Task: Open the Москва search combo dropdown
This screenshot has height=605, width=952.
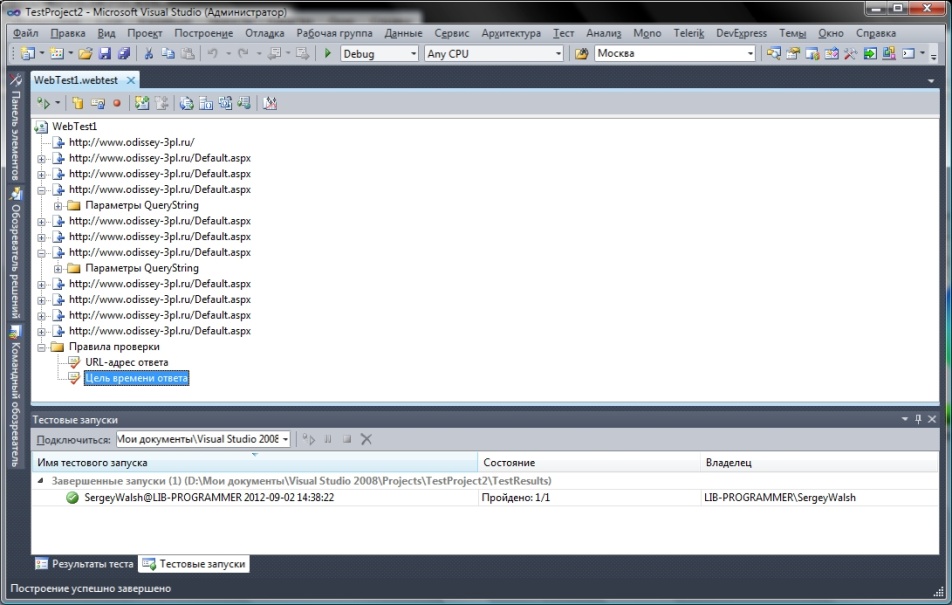Action: 750,53
